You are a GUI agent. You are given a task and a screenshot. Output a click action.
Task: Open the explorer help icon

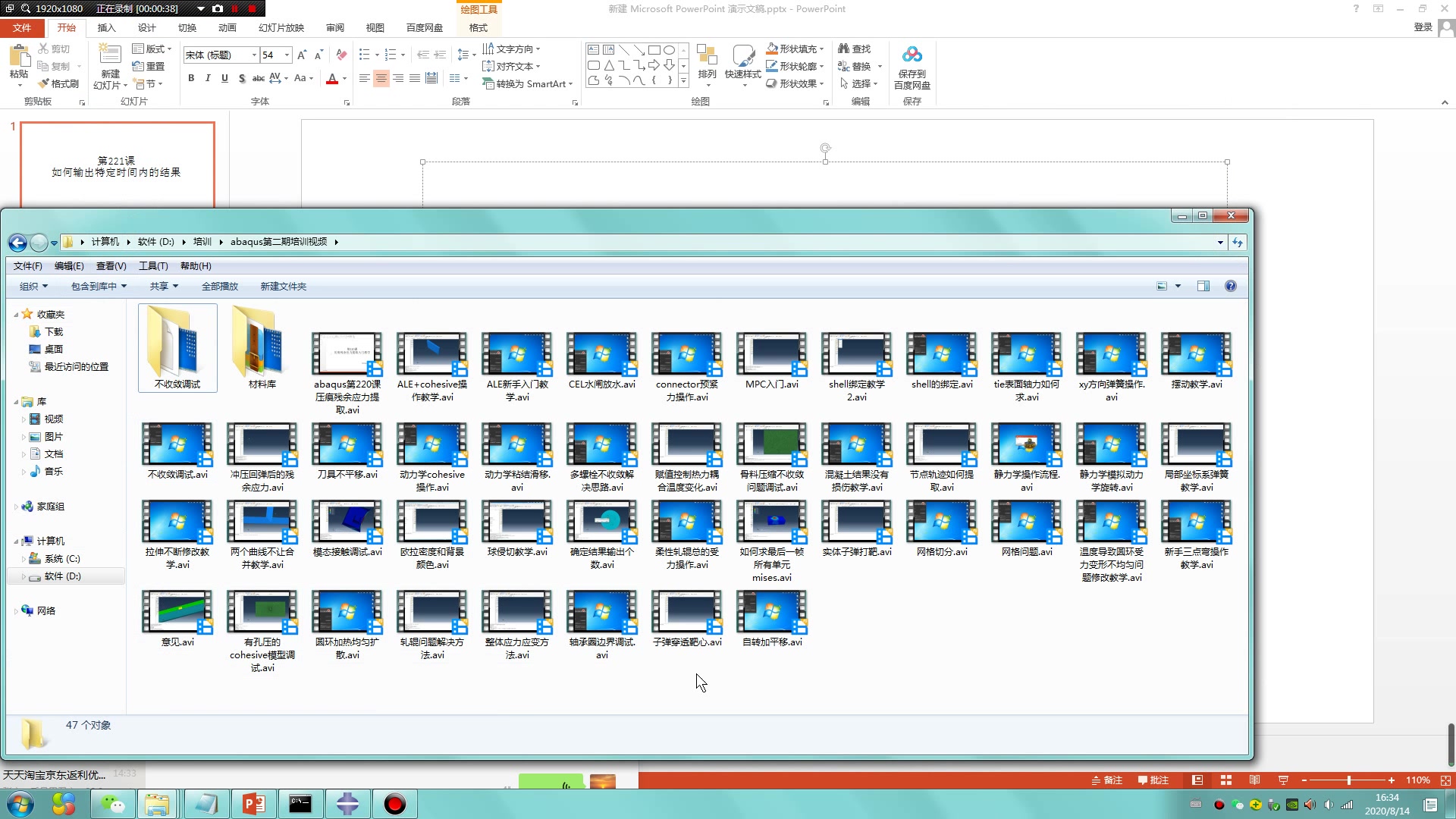point(1230,286)
